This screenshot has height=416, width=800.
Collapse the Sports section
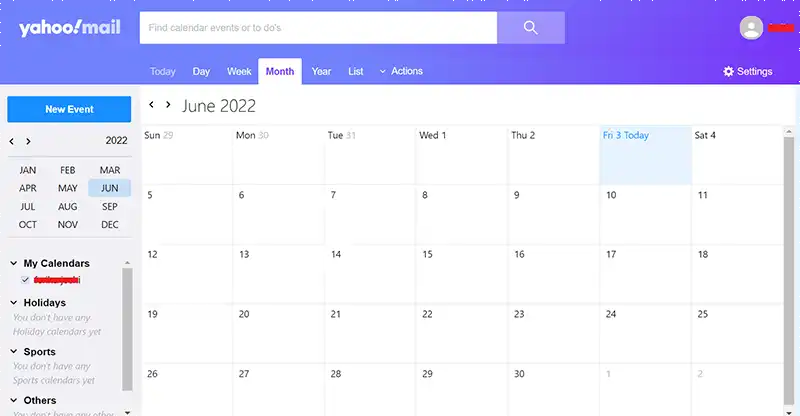[14, 352]
